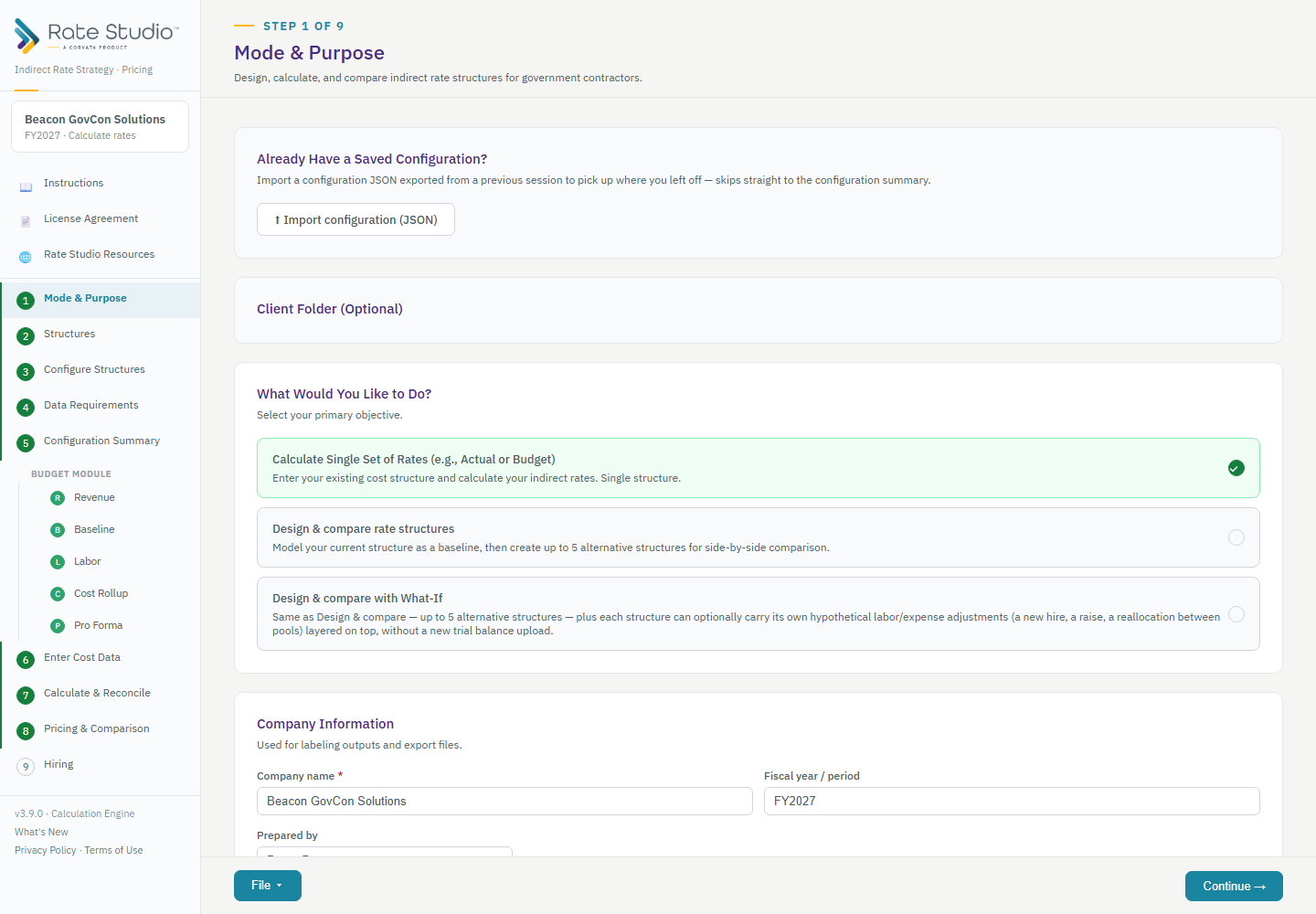
Task: Open the File dropdown menu
Action: [x=268, y=886]
